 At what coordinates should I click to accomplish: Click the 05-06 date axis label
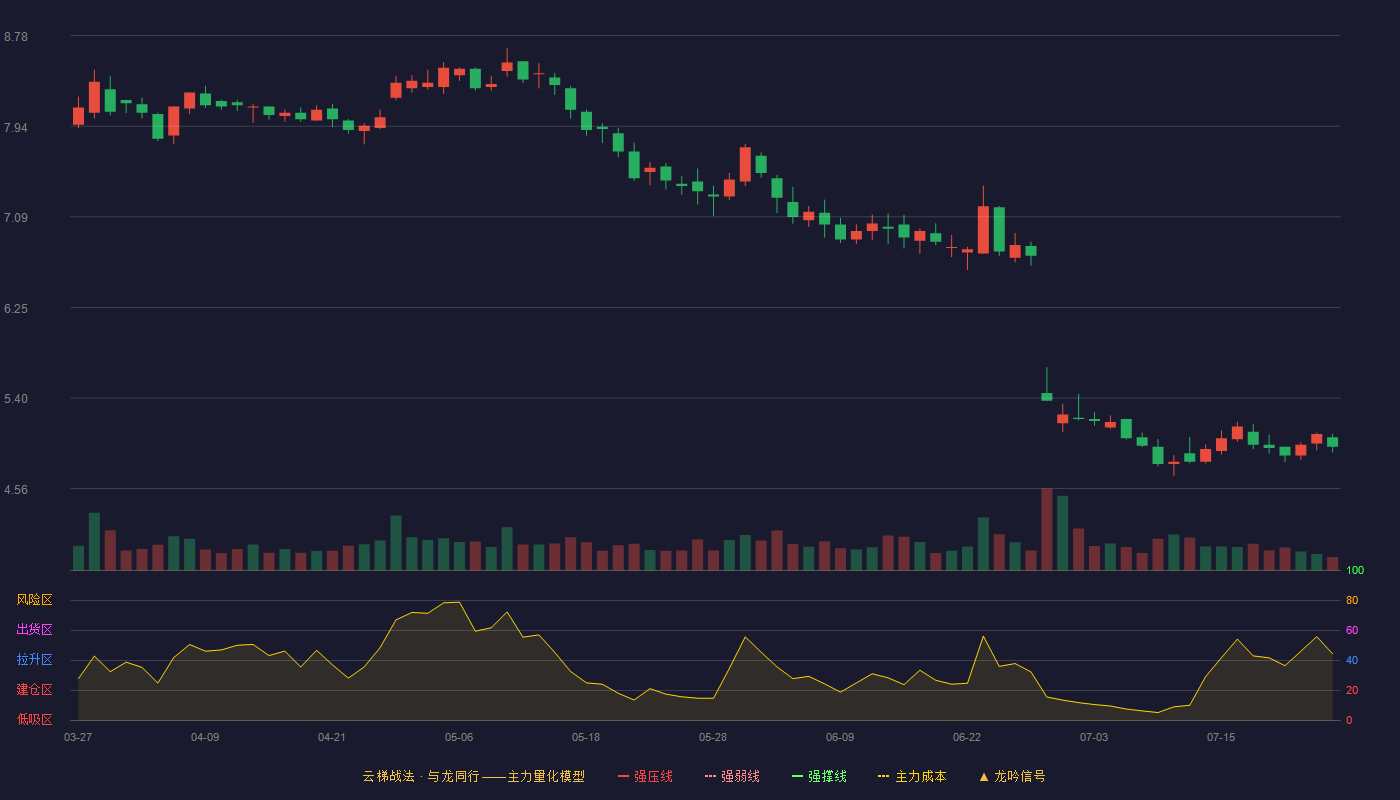pos(459,737)
